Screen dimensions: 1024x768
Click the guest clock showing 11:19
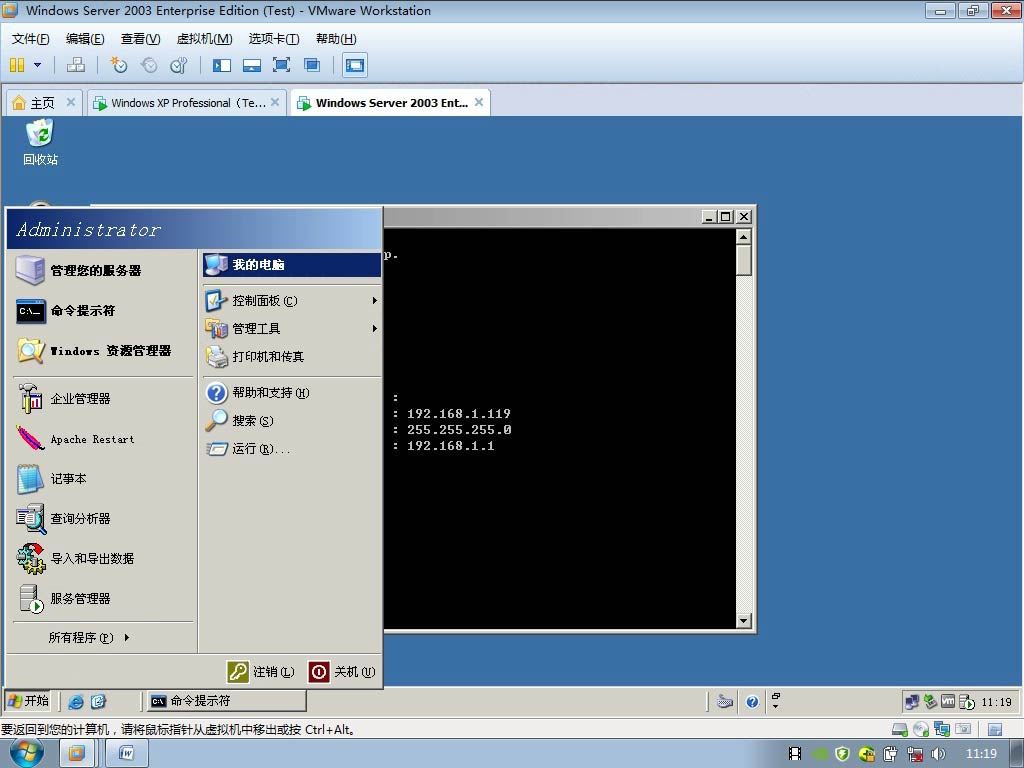997,702
